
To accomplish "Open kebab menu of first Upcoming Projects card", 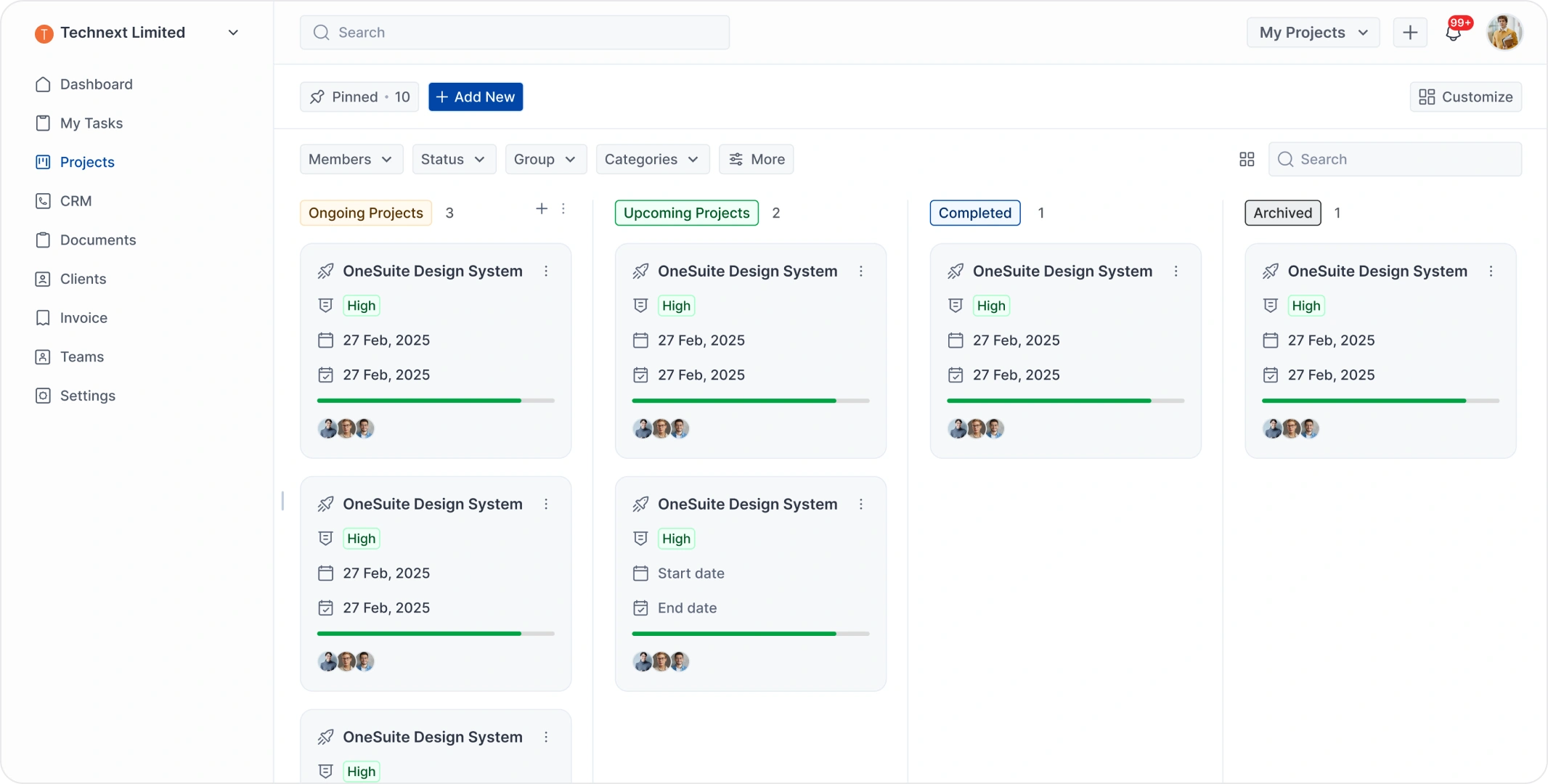I will coord(861,271).
